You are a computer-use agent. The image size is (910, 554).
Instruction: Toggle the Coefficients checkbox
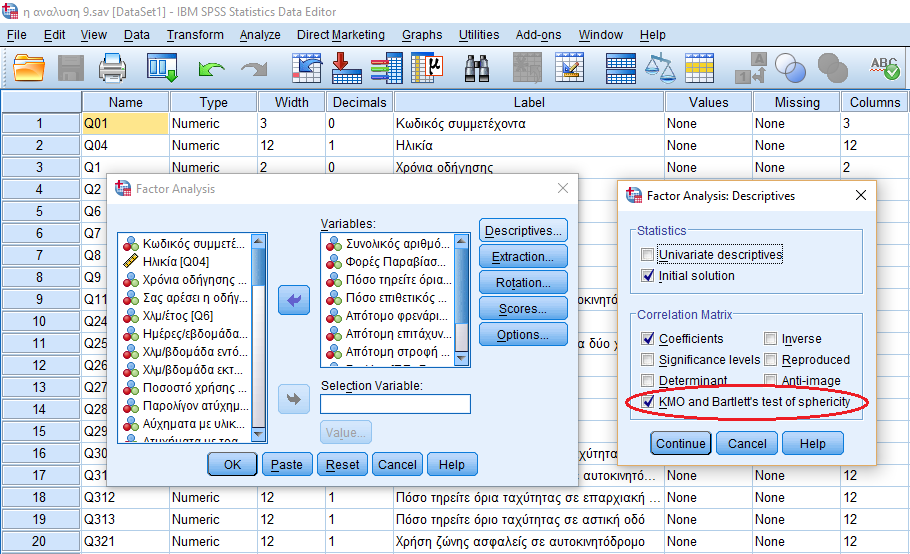(x=647, y=338)
